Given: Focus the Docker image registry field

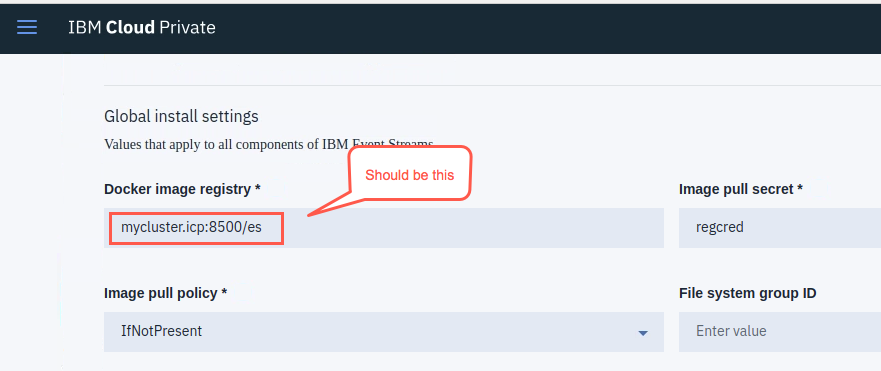Looking at the screenshot, I should pos(384,228).
